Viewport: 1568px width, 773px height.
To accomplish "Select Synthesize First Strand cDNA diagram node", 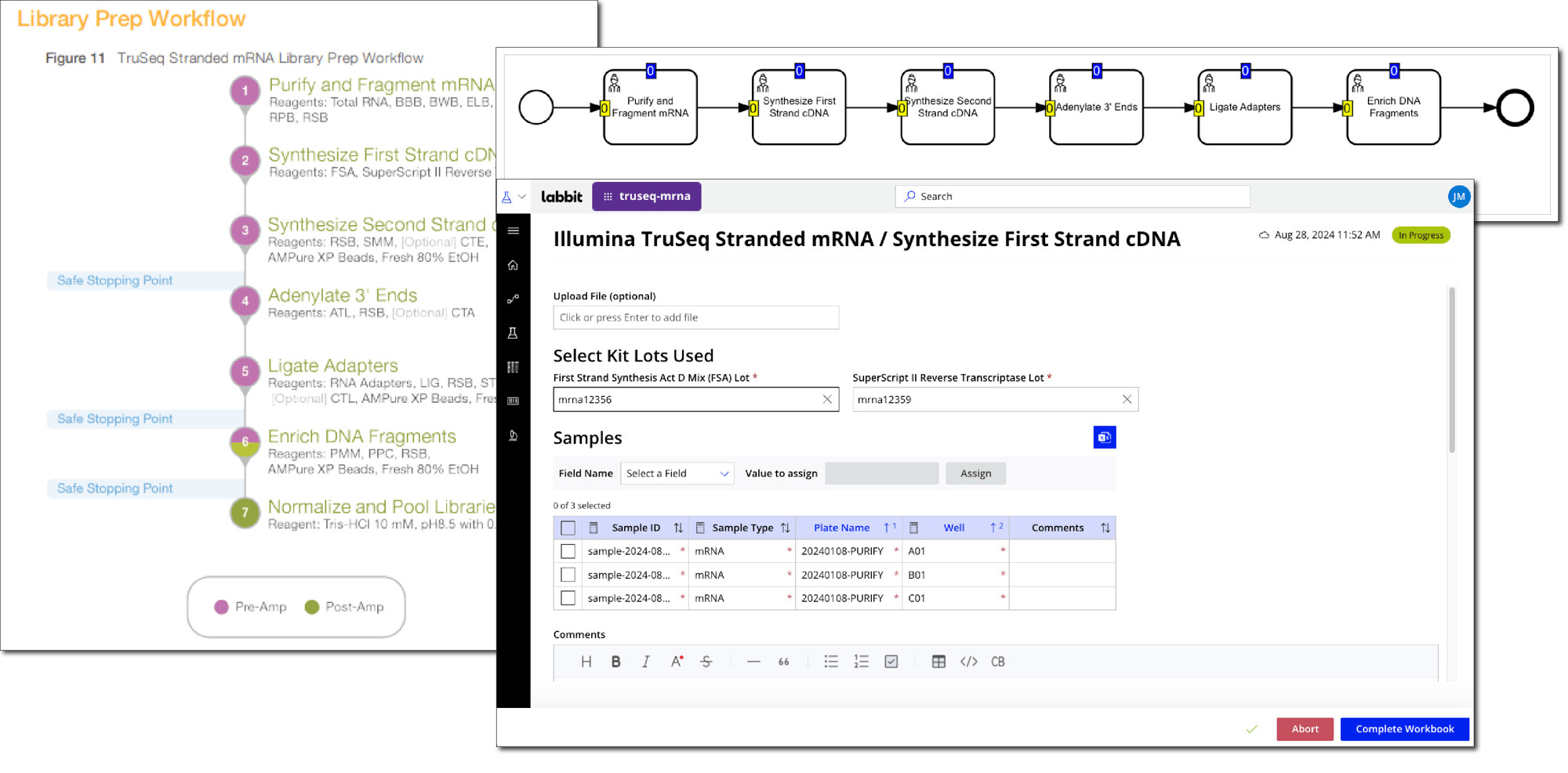I will pyautogui.click(x=799, y=107).
